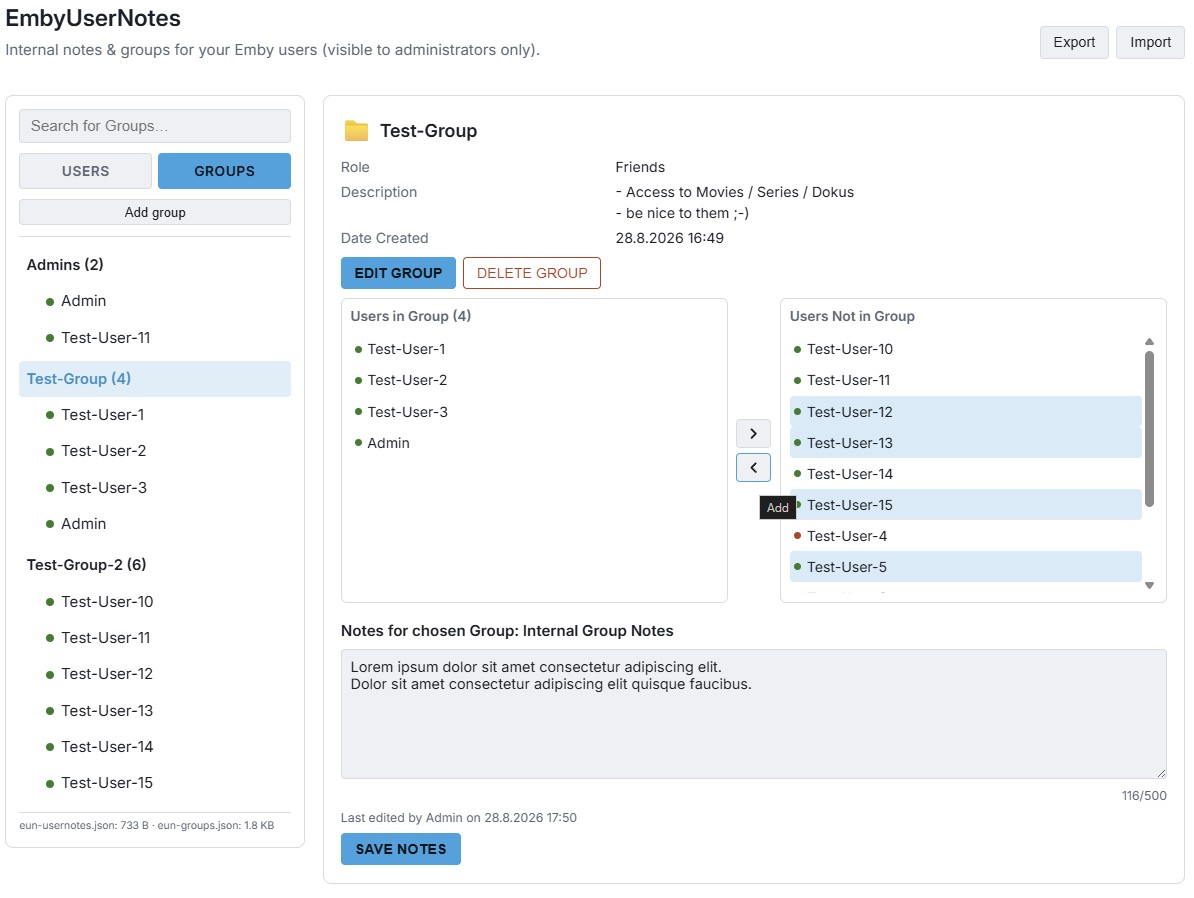Click the Date Created value 28.8.2026 16:49
1194x898 pixels.
(x=669, y=238)
